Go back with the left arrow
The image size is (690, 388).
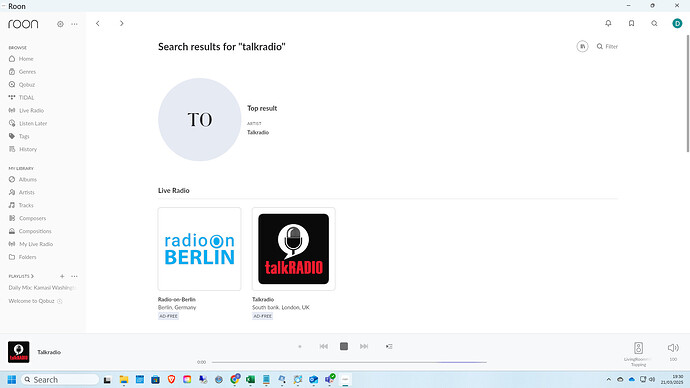98,23
